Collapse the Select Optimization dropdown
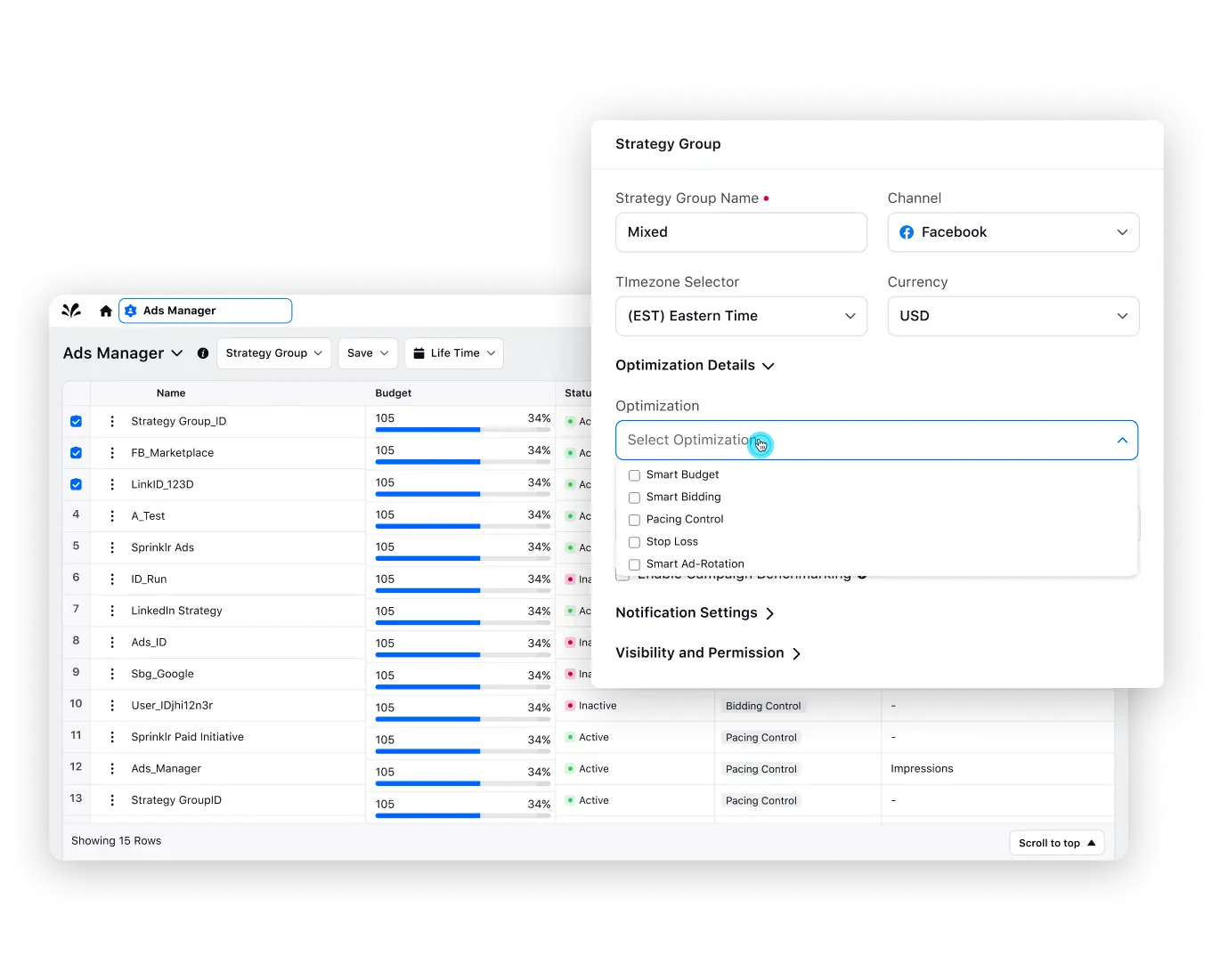 point(1122,441)
